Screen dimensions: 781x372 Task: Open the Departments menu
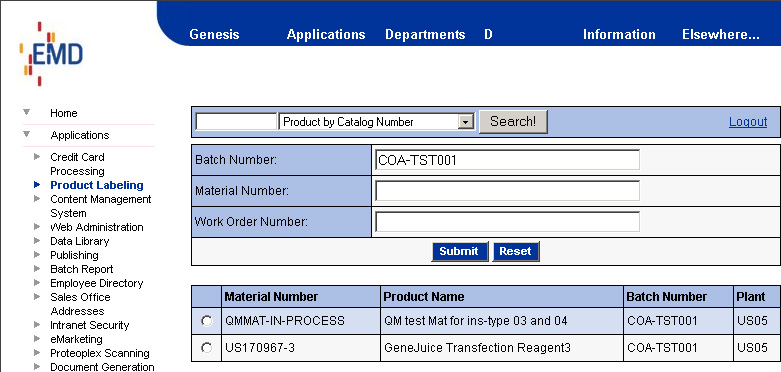[425, 34]
